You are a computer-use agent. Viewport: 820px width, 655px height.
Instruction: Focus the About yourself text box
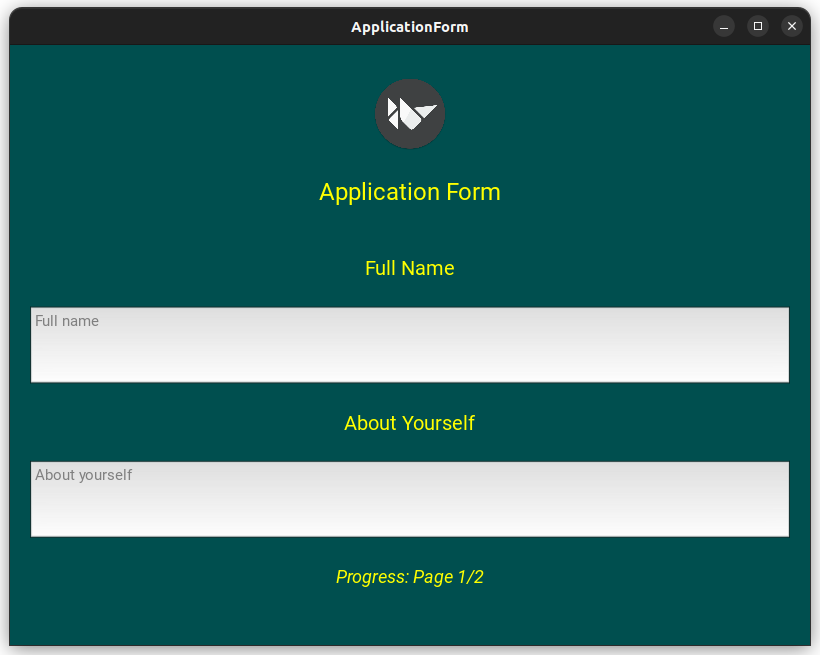coord(410,499)
